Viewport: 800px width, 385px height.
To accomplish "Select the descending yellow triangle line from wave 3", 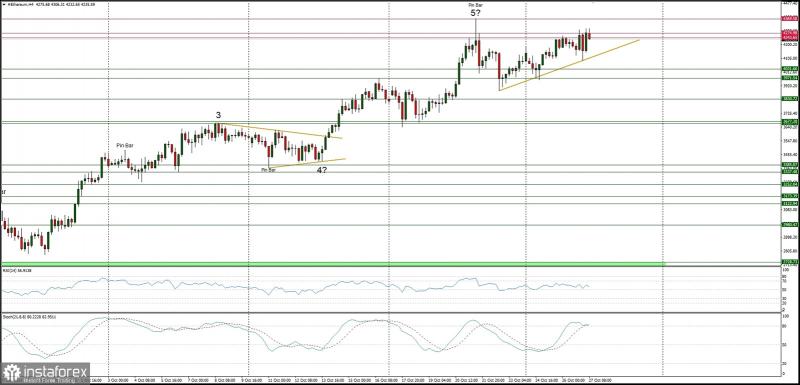I will click(x=281, y=131).
